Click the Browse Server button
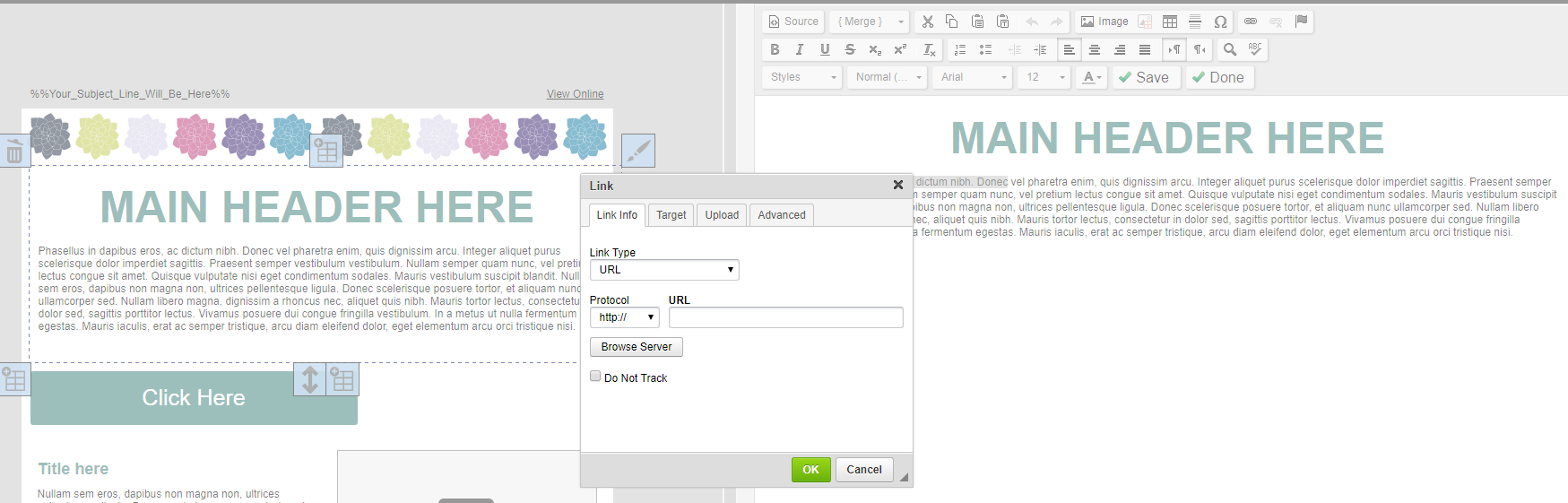The width and height of the screenshot is (1568, 503). coord(637,347)
